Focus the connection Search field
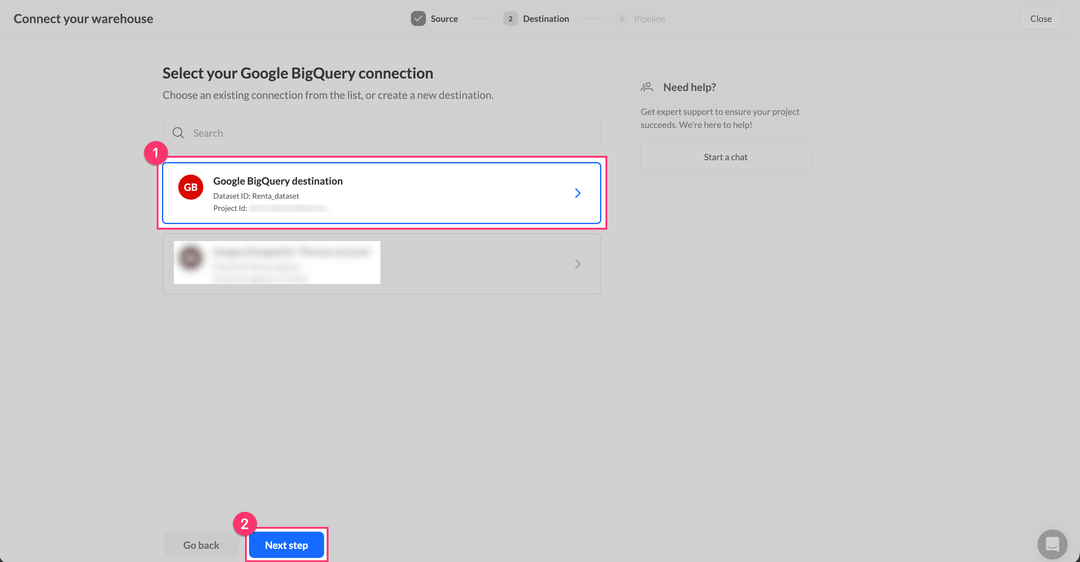 (382, 133)
